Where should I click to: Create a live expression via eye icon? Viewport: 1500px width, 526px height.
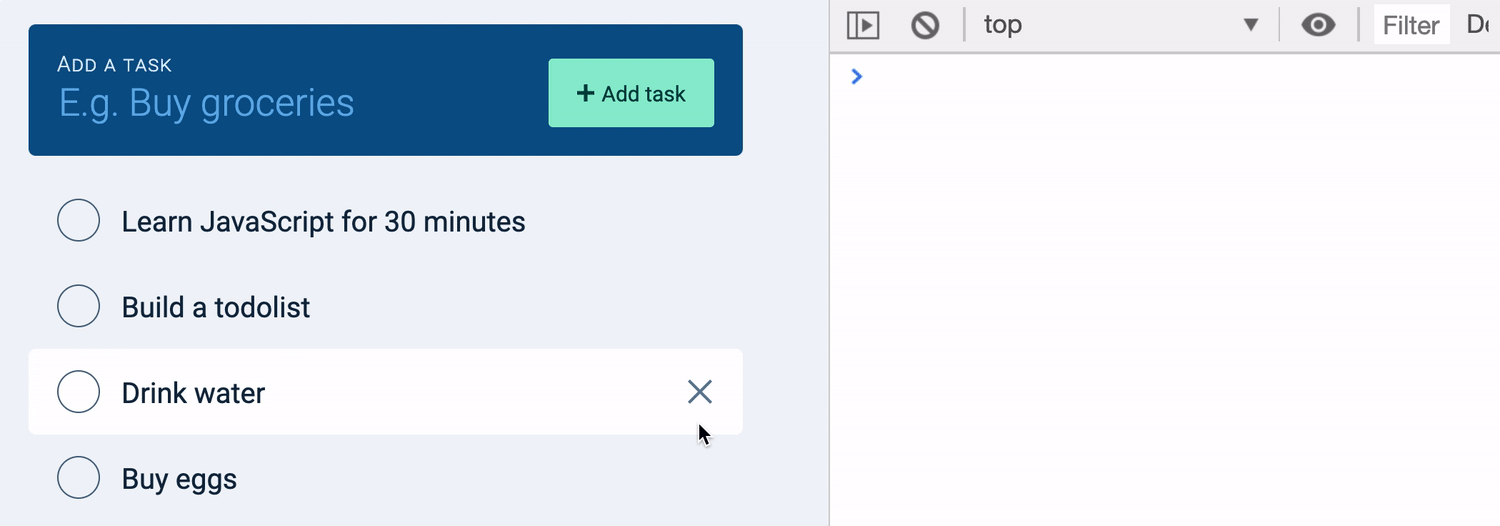[x=1318, y=25]
